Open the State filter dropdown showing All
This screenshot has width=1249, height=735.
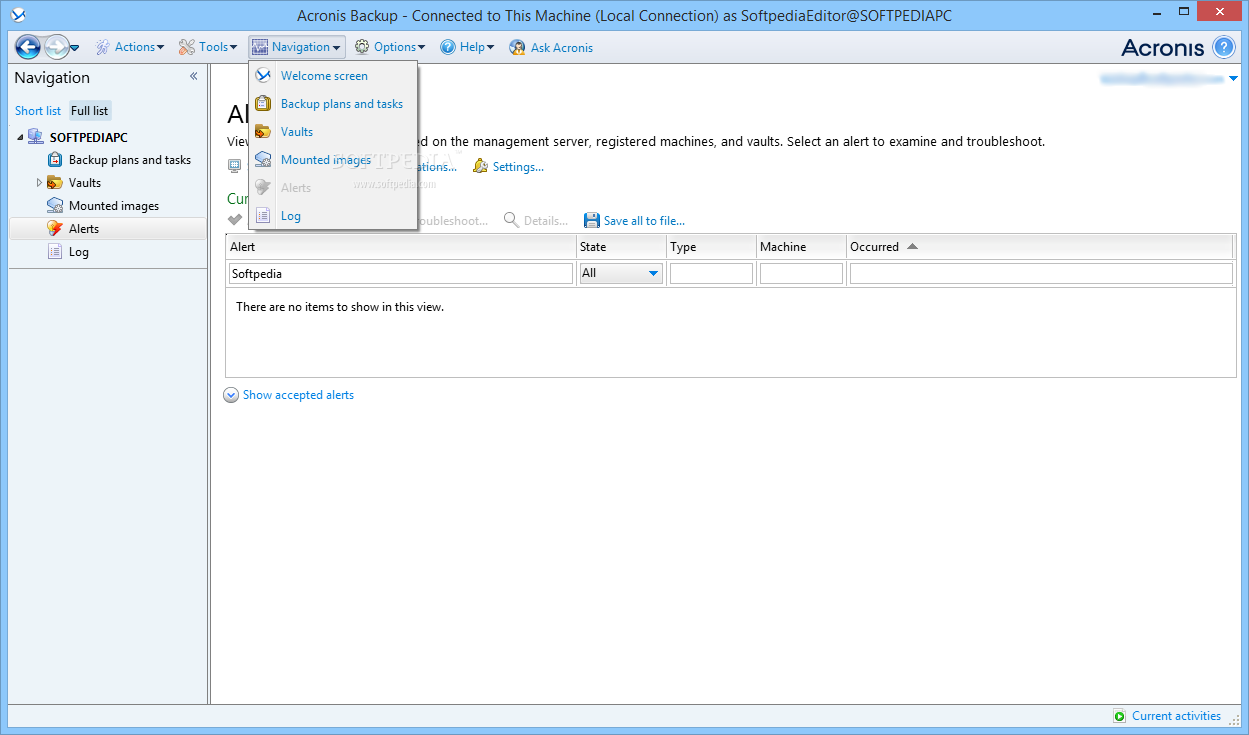[621, 273]
